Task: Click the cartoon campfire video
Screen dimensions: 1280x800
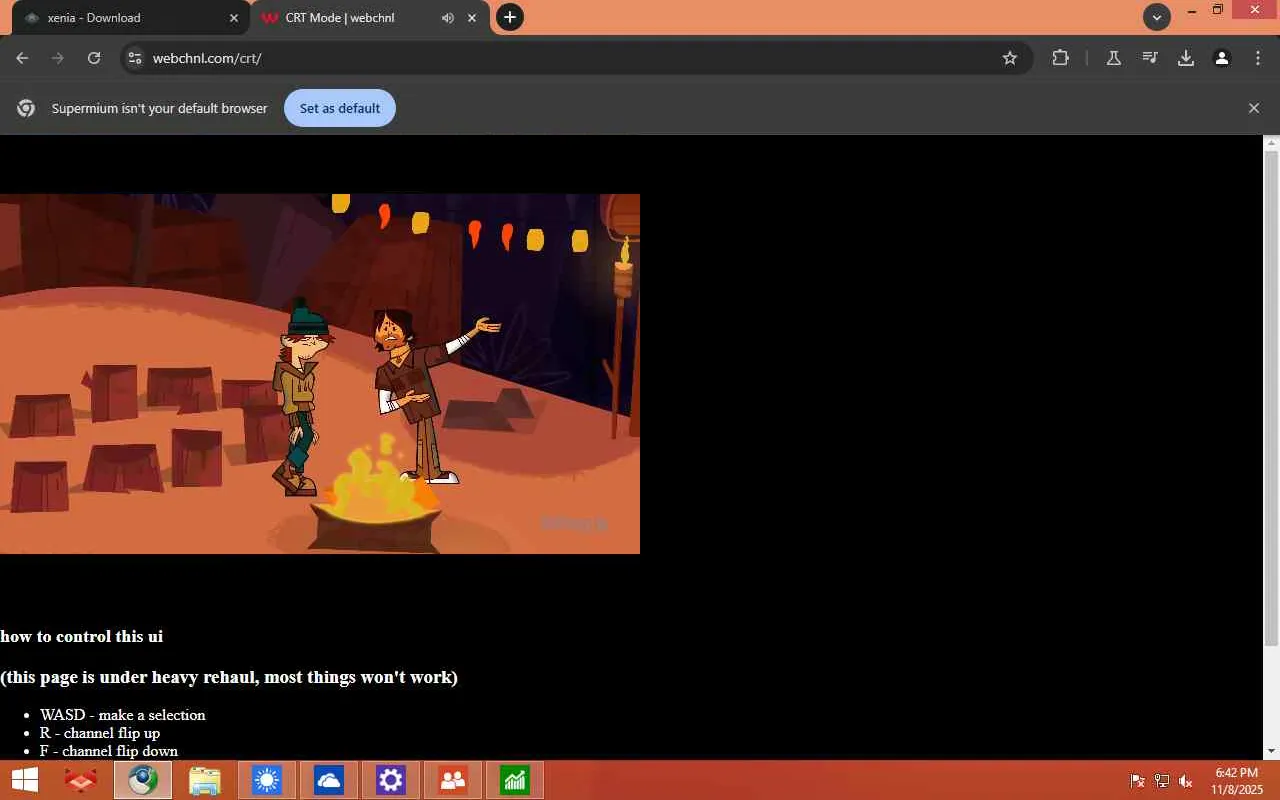Action: click(x=320, y=374)
